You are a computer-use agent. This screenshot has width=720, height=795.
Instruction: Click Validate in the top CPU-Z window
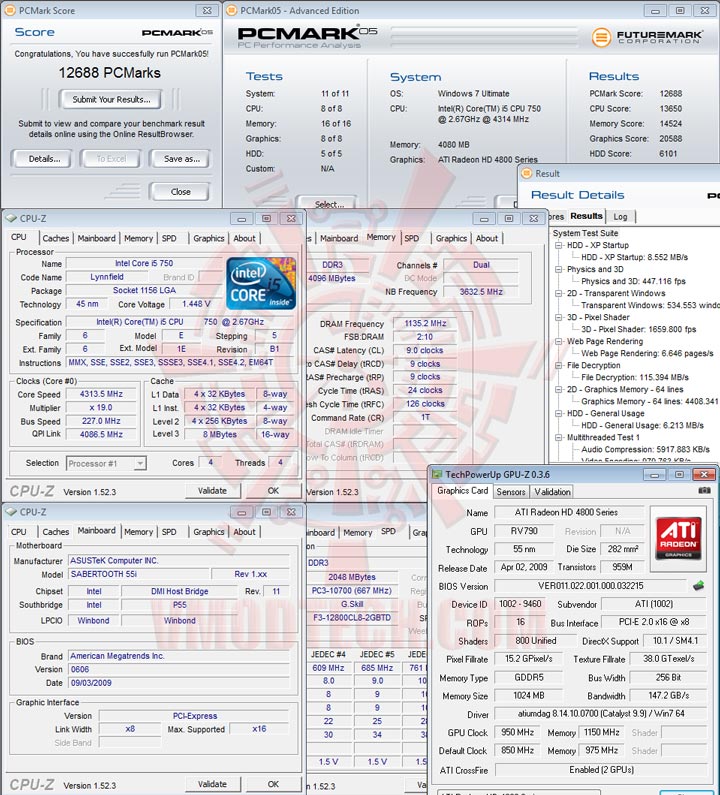click(212, 491)
